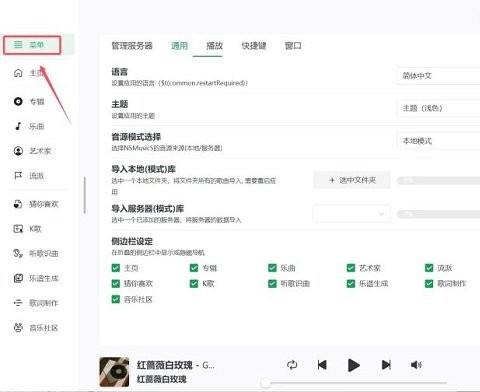Viewport: 480px width, 392px height.
Task: Open 音乐社区 community icon
Action: pyautogui.click(x=18, y=328)
